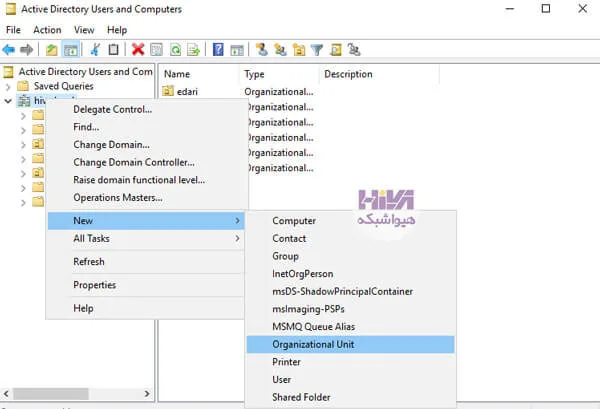Select Shared Folder in New submenu
The height and width of the screenshot is (409, 600).
[x=351, y=397]
